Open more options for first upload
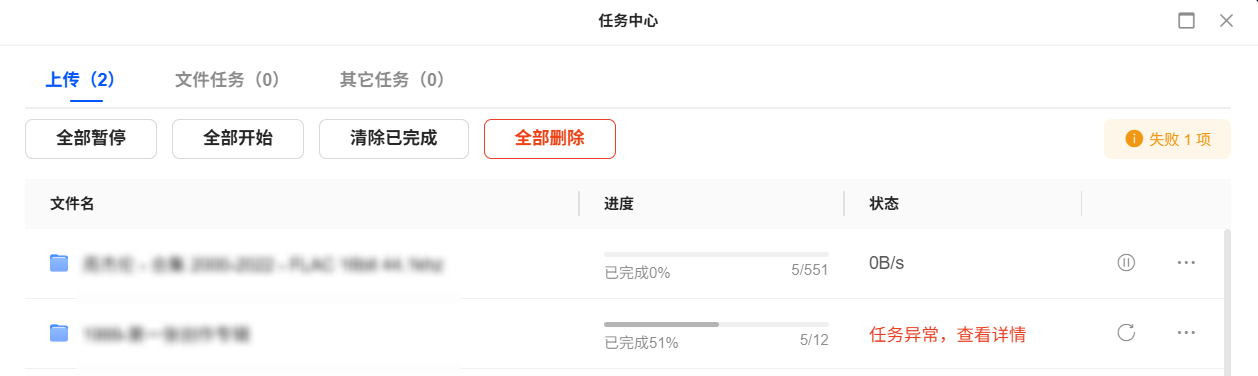Viewport: 1258px width, 376px height. point(1186,263)
